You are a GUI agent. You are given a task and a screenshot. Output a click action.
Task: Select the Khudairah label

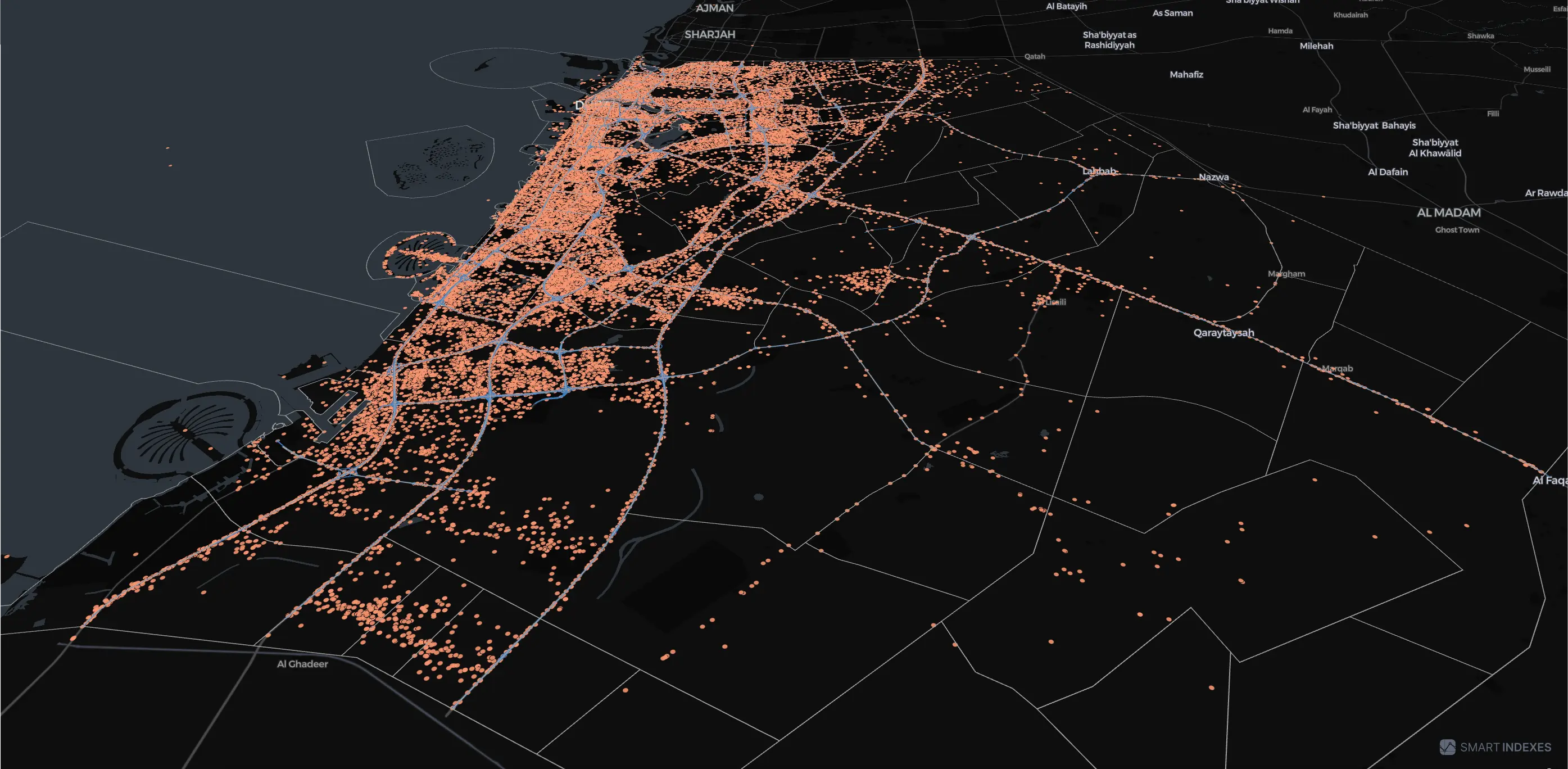1350,15
